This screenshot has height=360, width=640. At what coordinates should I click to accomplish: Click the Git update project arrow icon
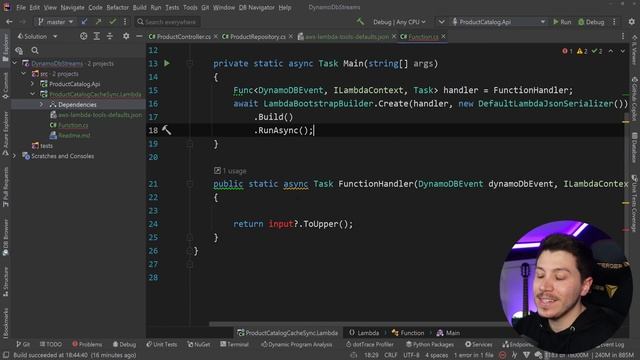tap(84, 22)
